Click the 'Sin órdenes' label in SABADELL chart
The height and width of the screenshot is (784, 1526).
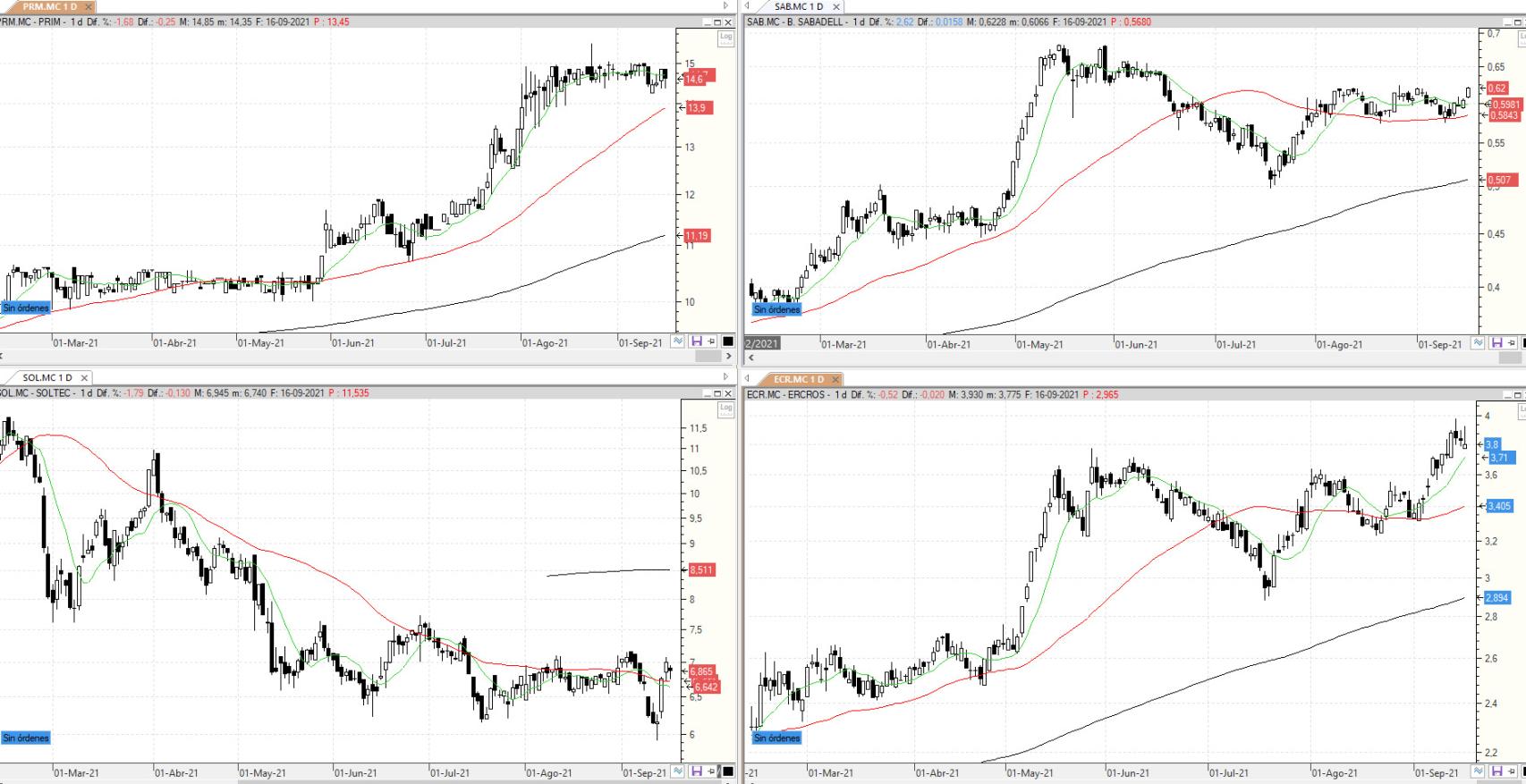click(x=776, y=309)
